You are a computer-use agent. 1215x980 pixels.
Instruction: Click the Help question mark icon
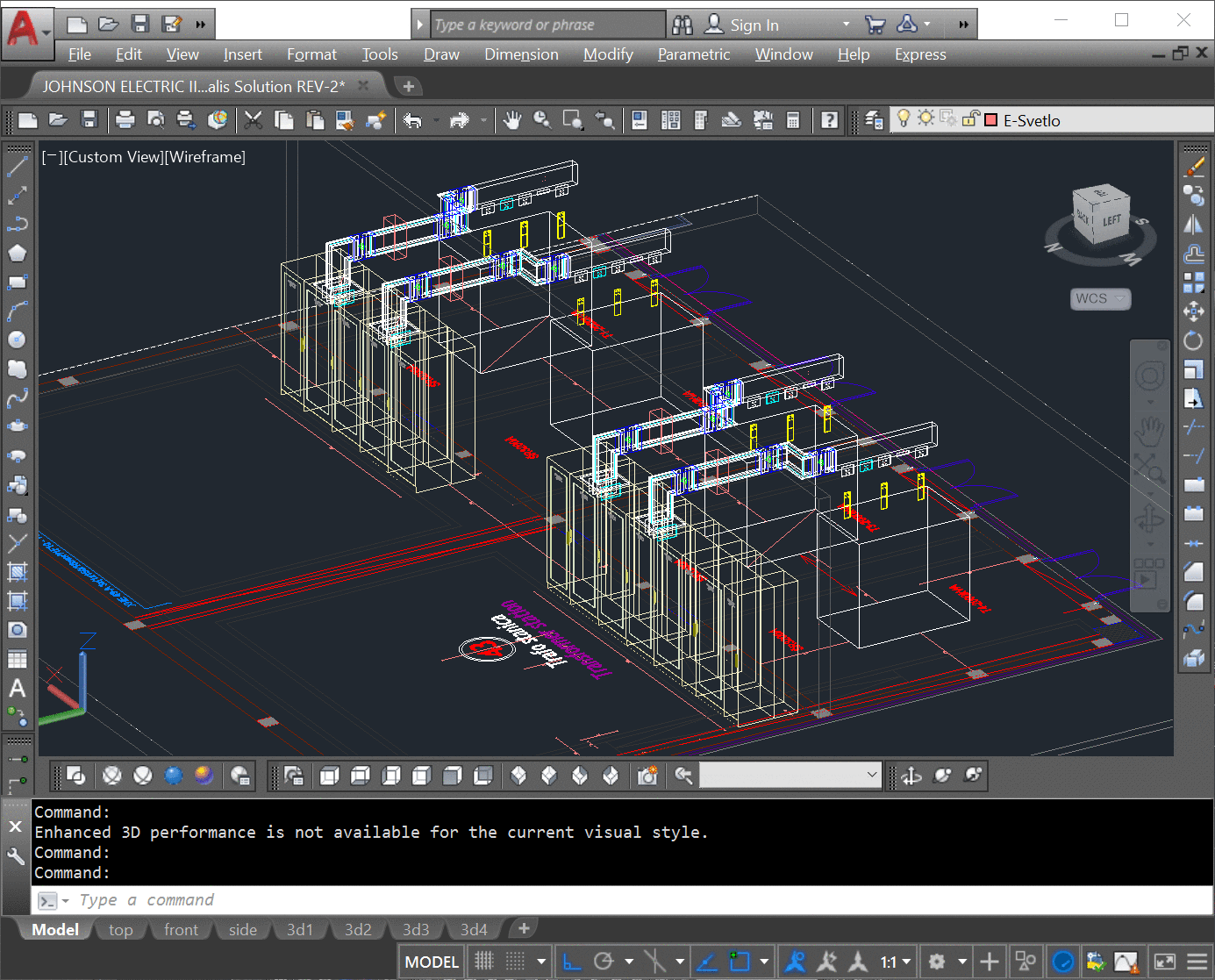pos(829,120)
